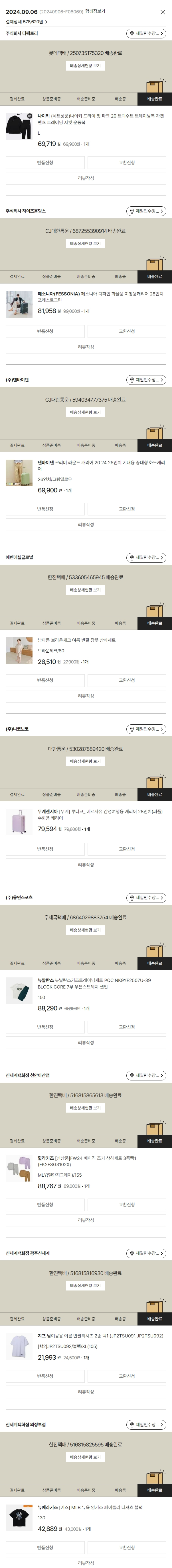This screenshot has height=1568, width=172.
Task: Click 교환신청 for the 페소니아 carrier order
Action: (x=127, y=331)
